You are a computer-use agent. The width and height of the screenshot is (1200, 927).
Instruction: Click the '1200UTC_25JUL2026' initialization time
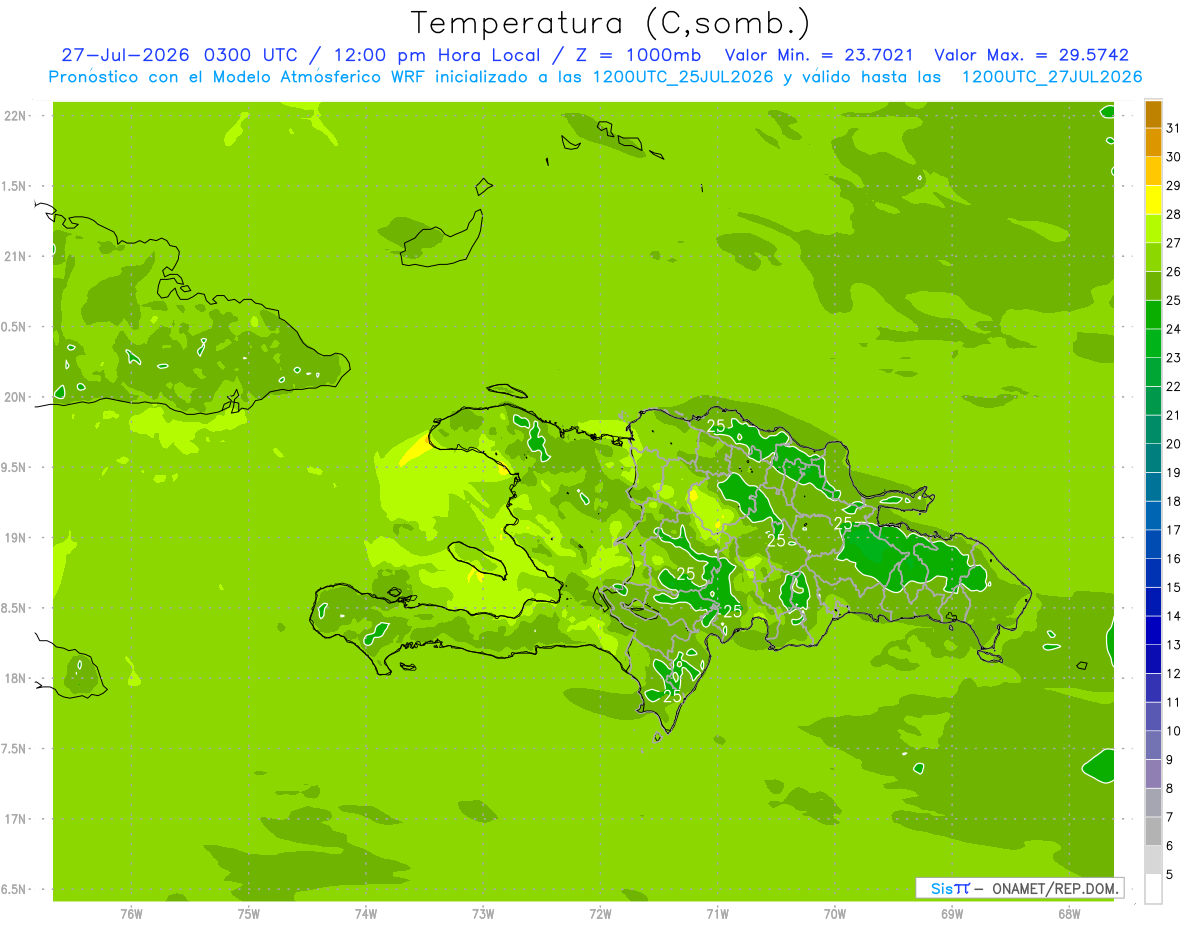(x=683, y=77)
